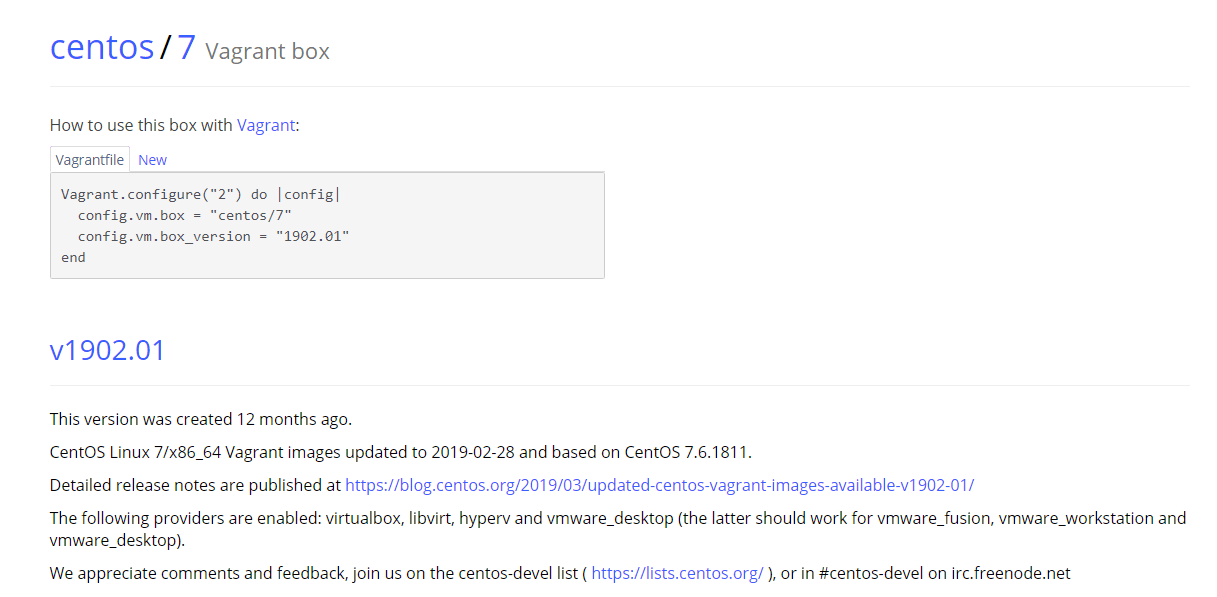Click the config.vm.box_version code line

tap(214, 236)
